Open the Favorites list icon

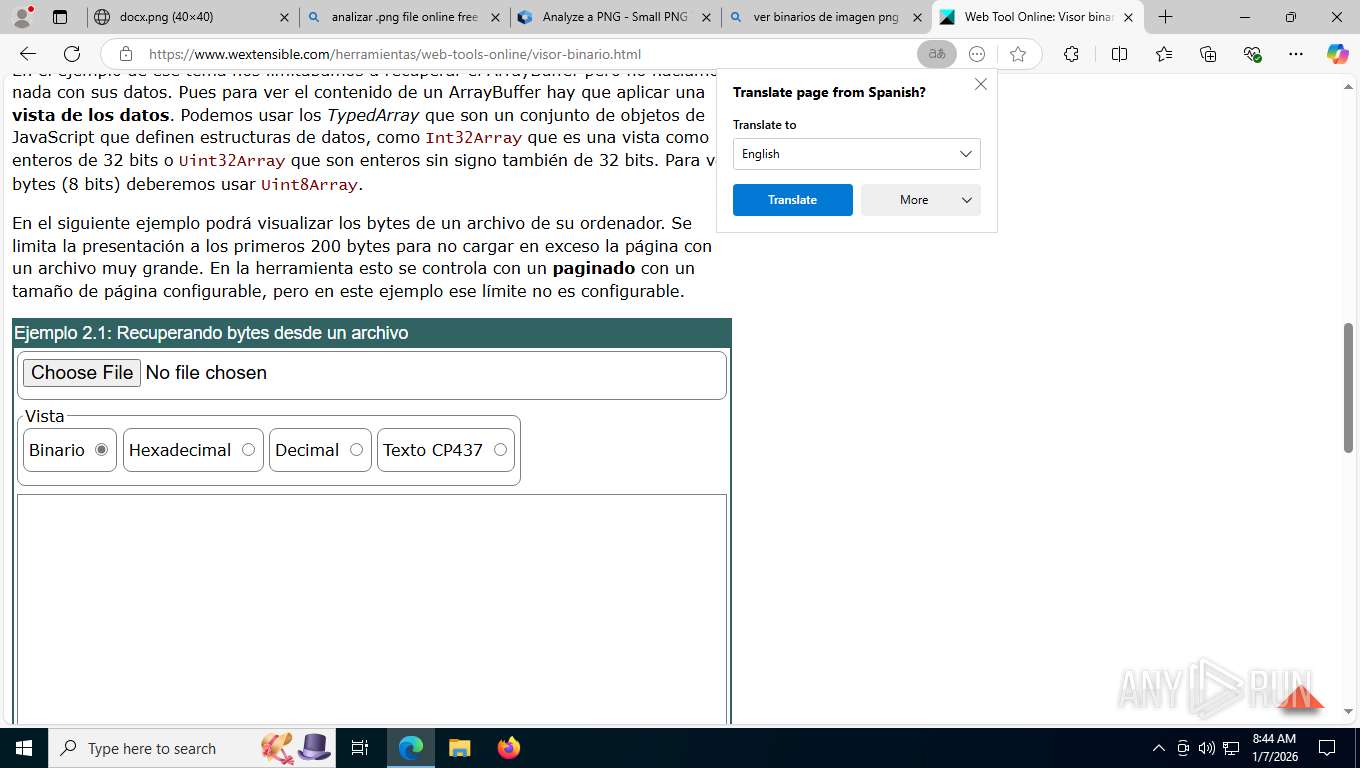[1164, 54]
